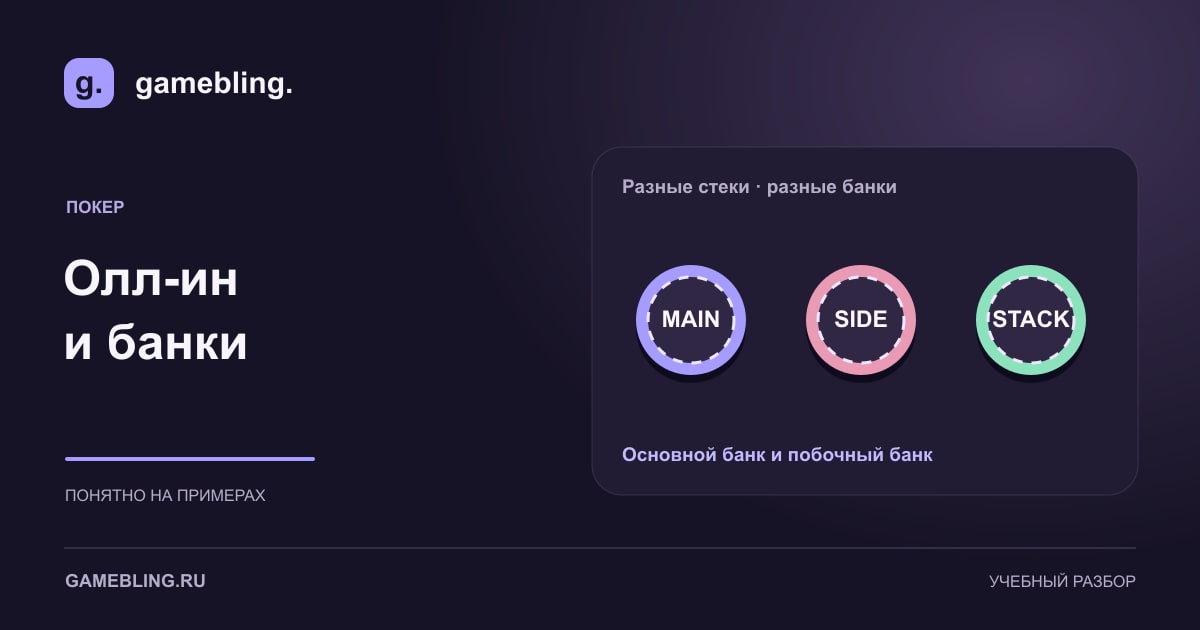This screenshot has width=1200, height=630.
Task: Click the purple horizontal accent line
Action: (x=190, y=459)
